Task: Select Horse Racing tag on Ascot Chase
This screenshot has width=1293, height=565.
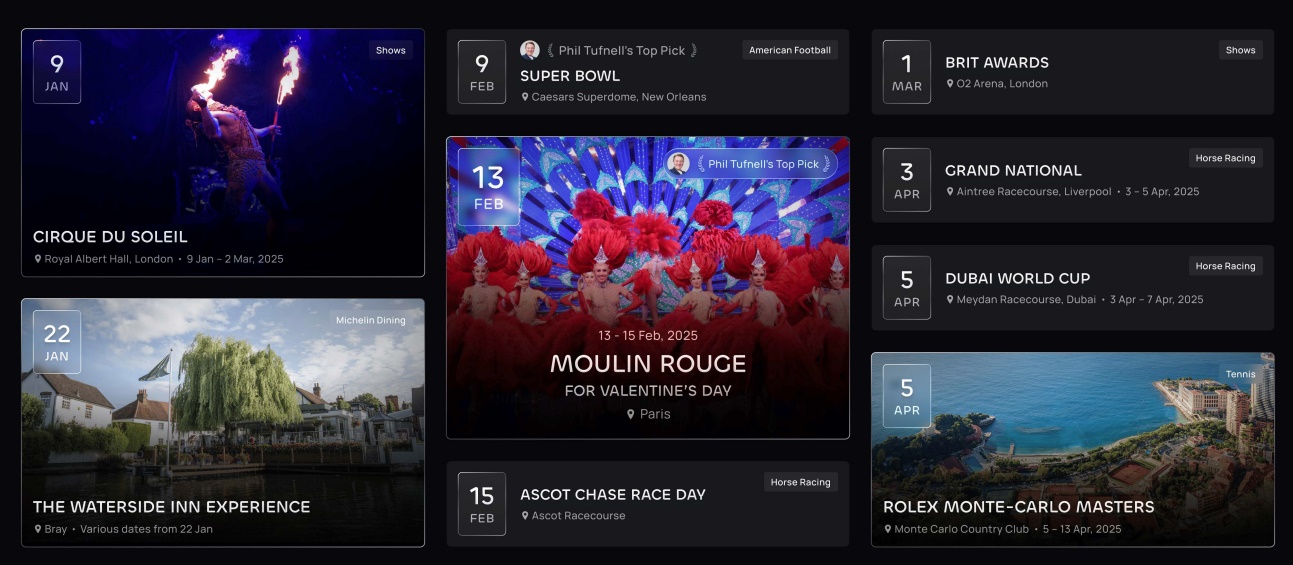Action: pos(800,482)
